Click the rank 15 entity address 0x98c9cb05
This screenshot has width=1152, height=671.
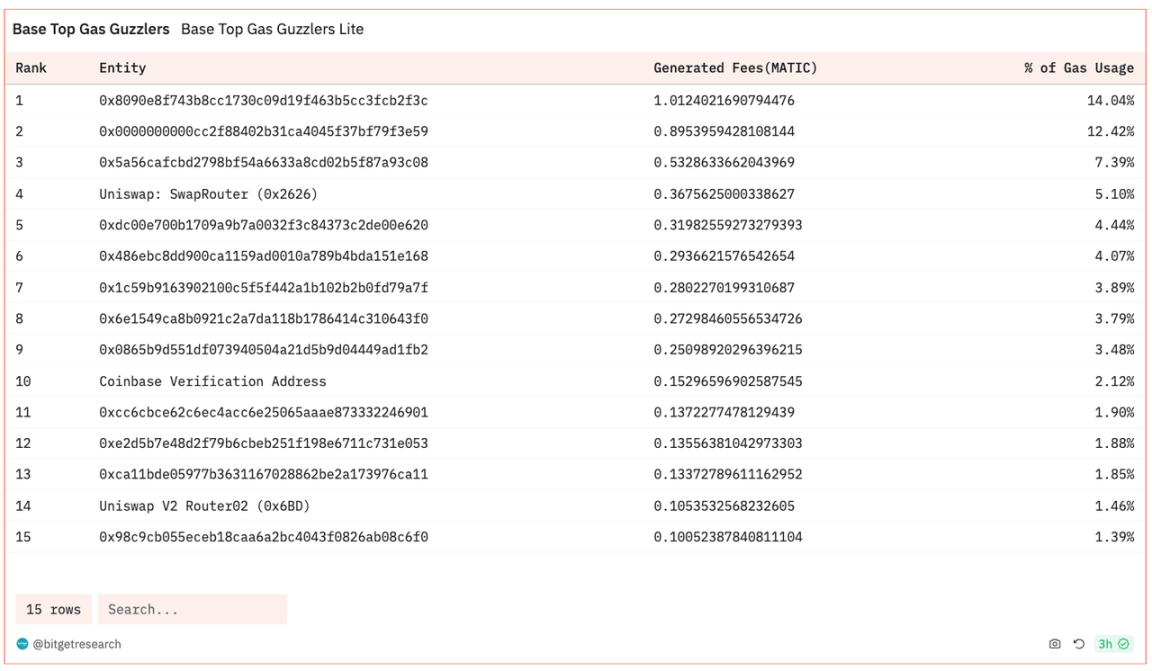point(263,537)
